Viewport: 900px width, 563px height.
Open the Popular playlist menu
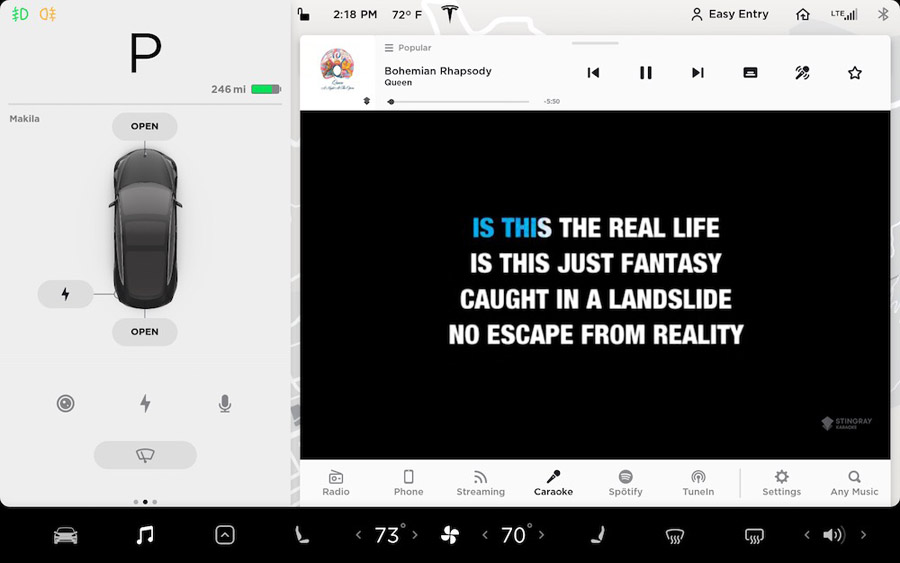pyautogui.click(x=409, y=48)
